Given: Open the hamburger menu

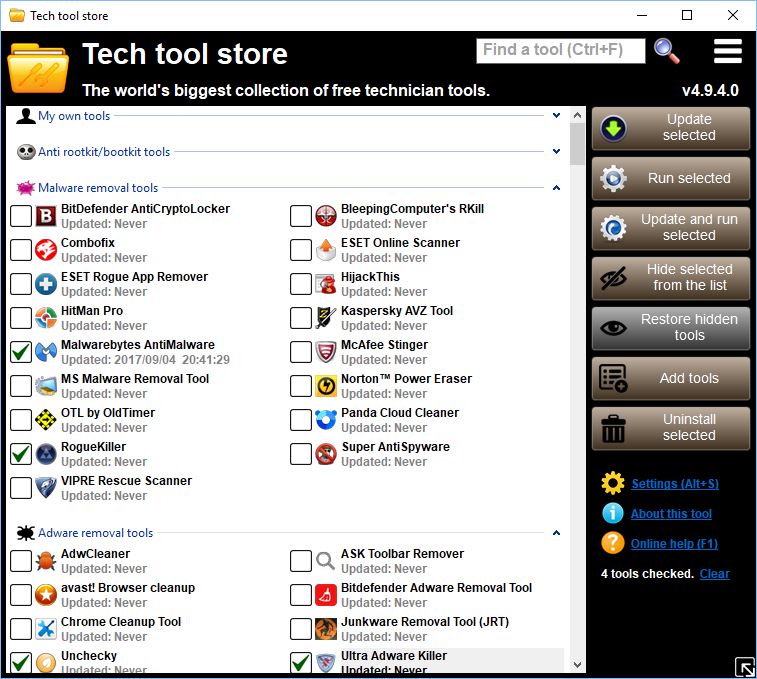Looking at the screenshot, I should click(x=728, y=51).
